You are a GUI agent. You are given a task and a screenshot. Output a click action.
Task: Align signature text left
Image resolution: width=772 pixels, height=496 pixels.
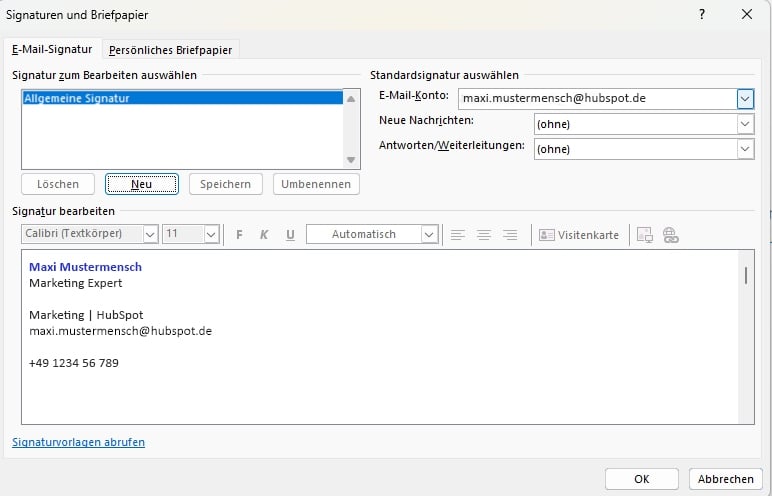(458, 235)
